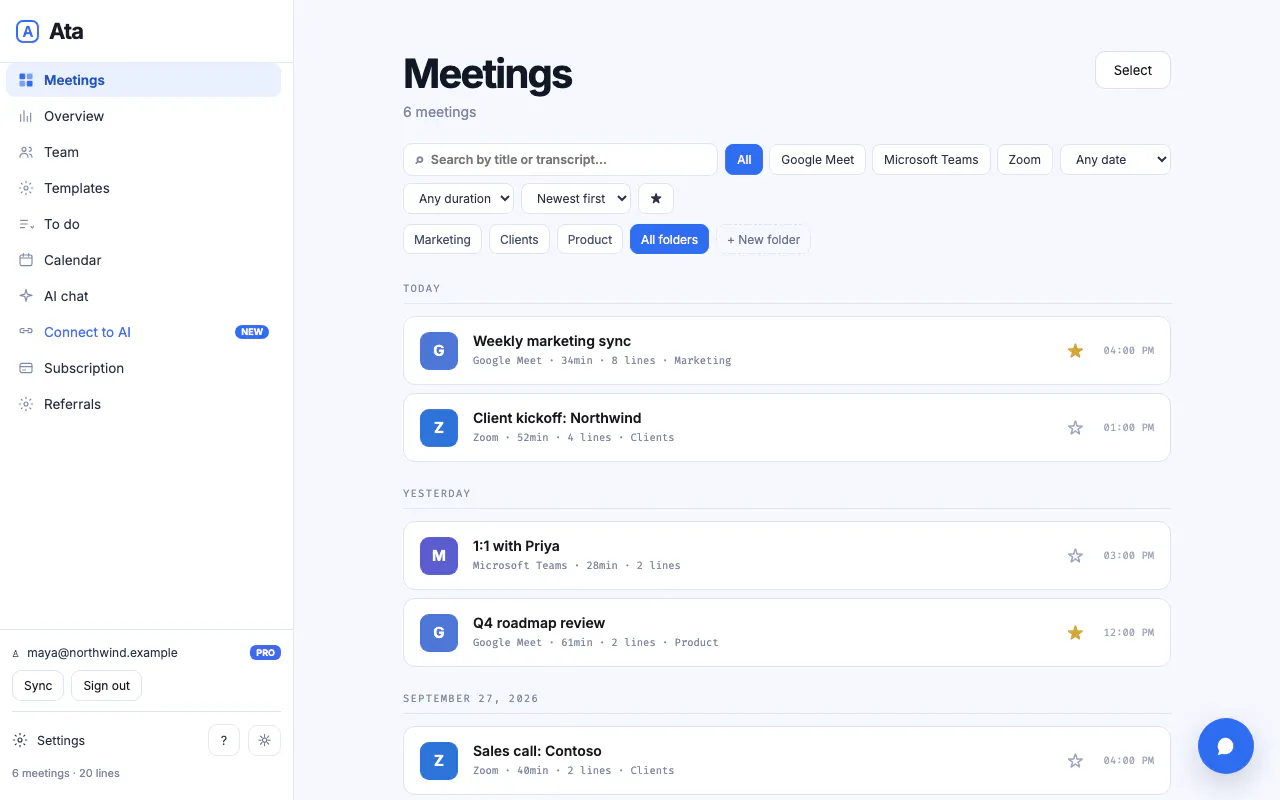This screenshot has height=800, width=1280.
Task: Open the help question mark button
Action: [224, 740]
